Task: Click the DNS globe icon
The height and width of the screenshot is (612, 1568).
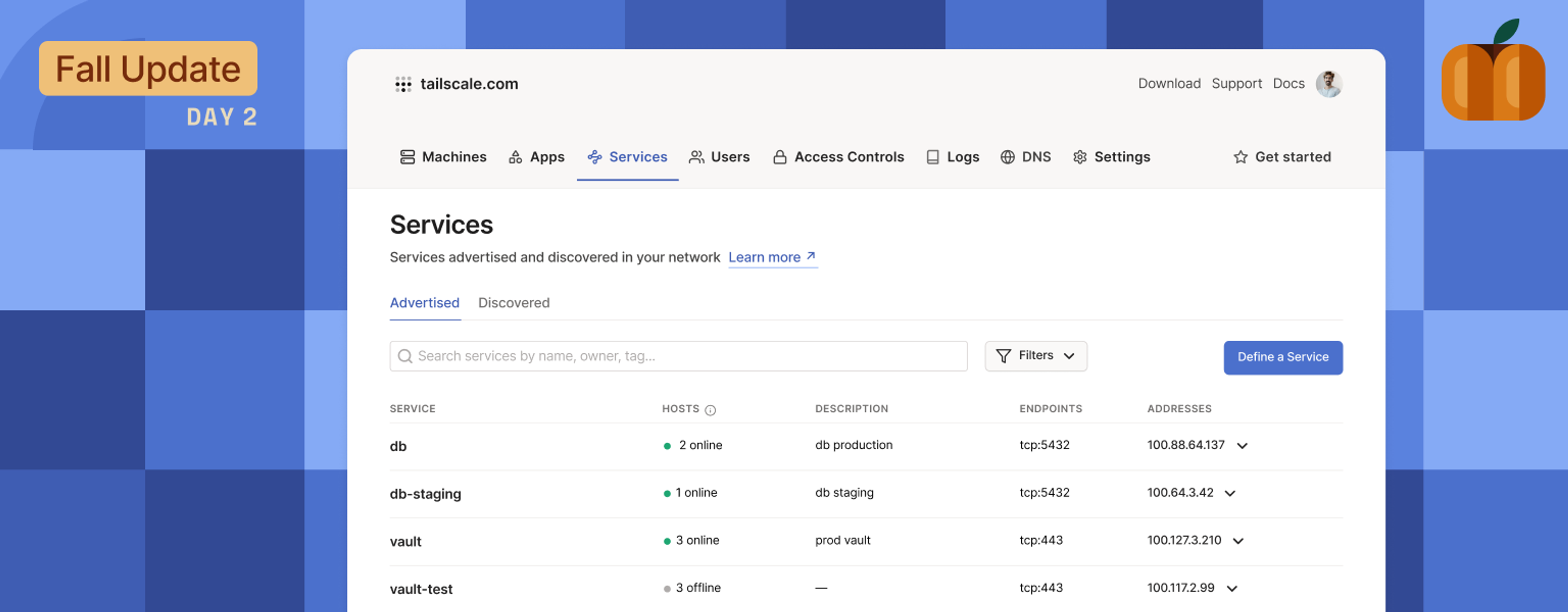Action: 1007,157
